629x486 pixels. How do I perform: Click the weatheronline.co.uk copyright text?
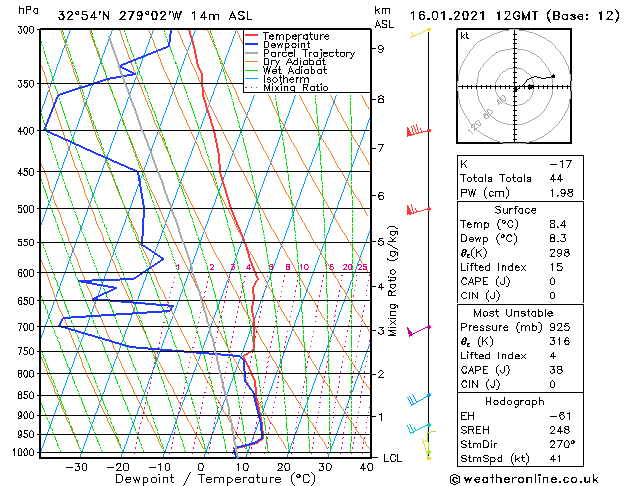pyautogui.click(x=524, y=479)
